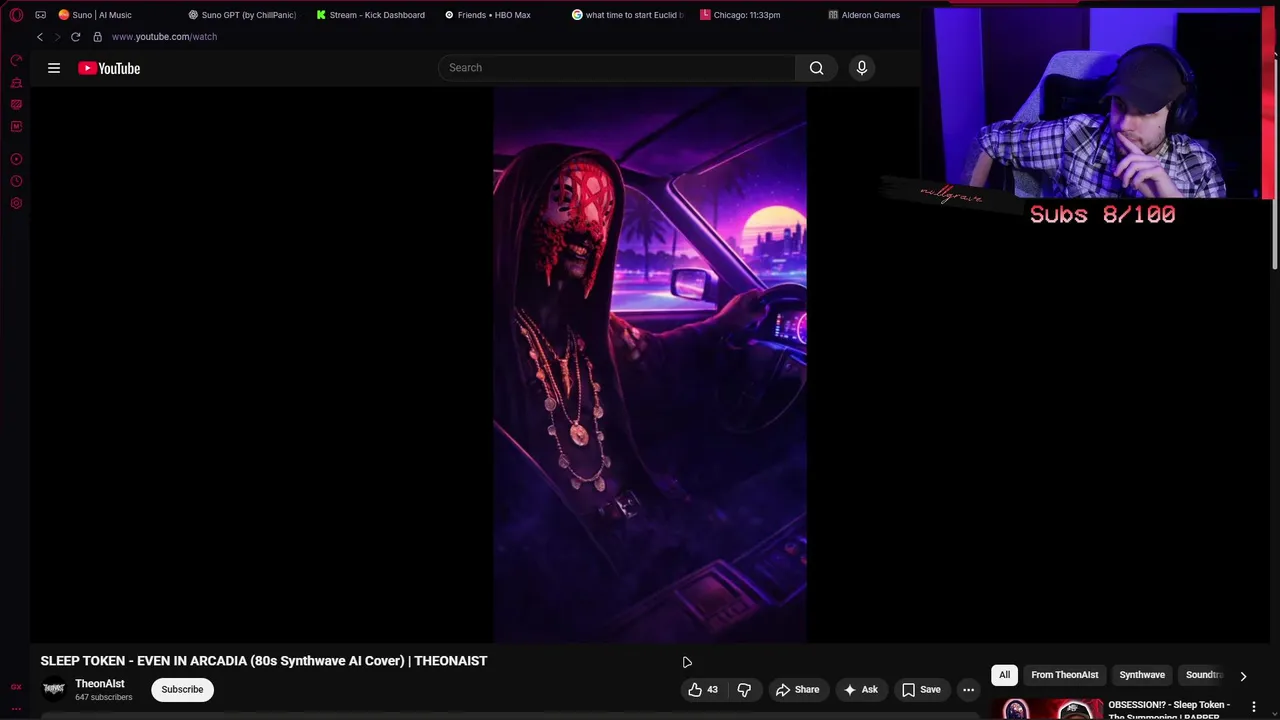
Task: Open the TheonAIst channel name link
Action: point(100,684)
